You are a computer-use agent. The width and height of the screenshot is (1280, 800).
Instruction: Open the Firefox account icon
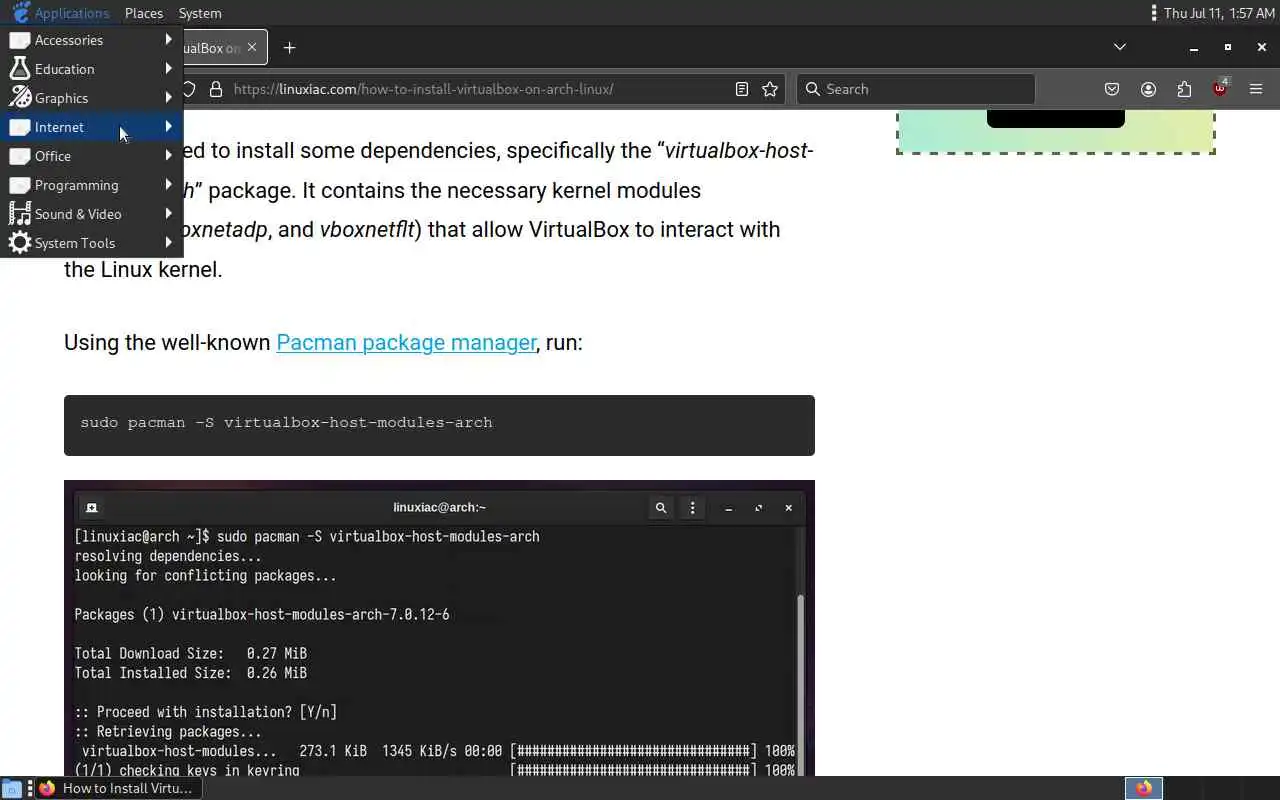[x=1148, y=89]
